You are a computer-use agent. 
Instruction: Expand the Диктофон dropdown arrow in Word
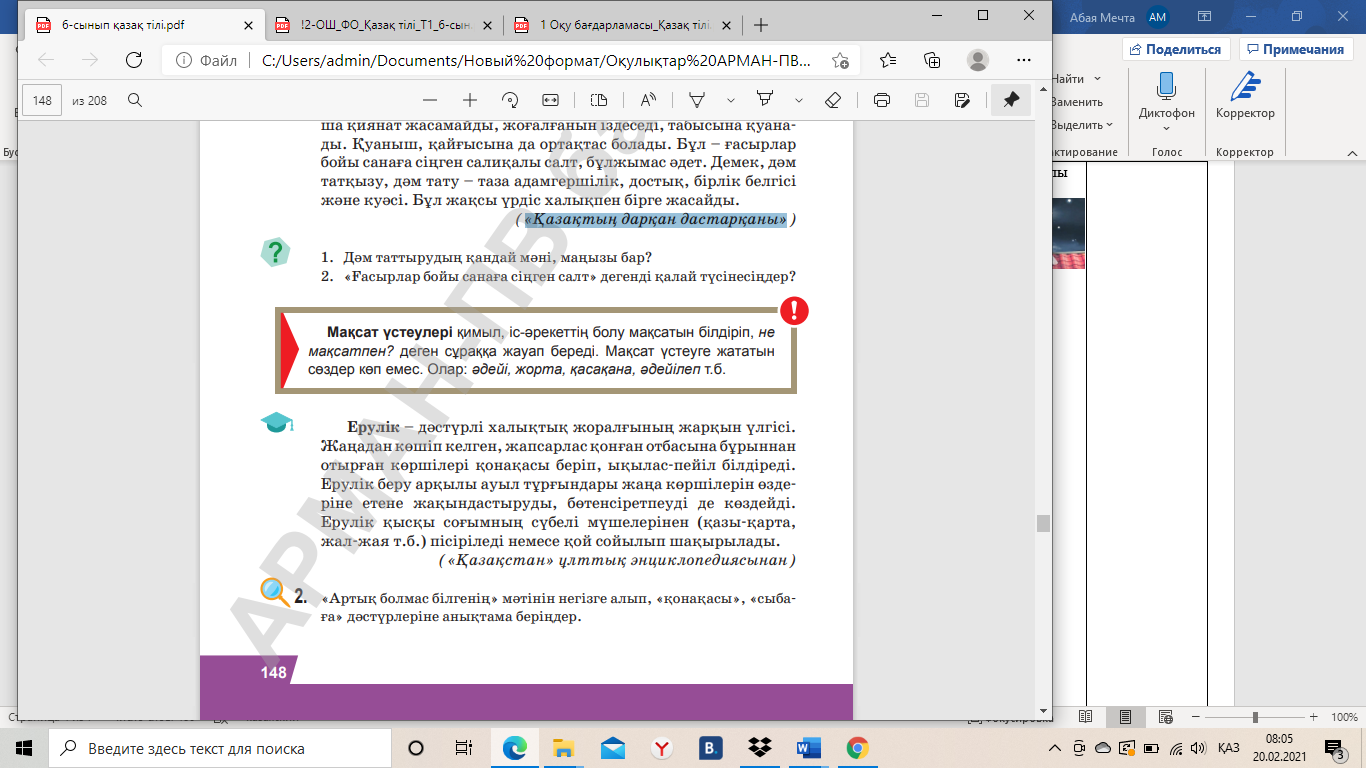pyautogui.click(x=1166, y=128)
